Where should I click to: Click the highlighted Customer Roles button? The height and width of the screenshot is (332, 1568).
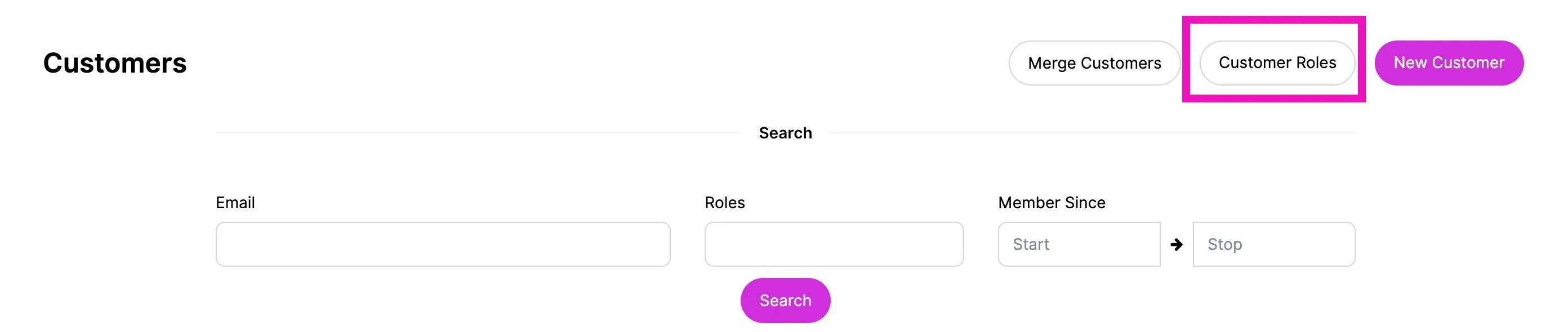(1276, 62)
